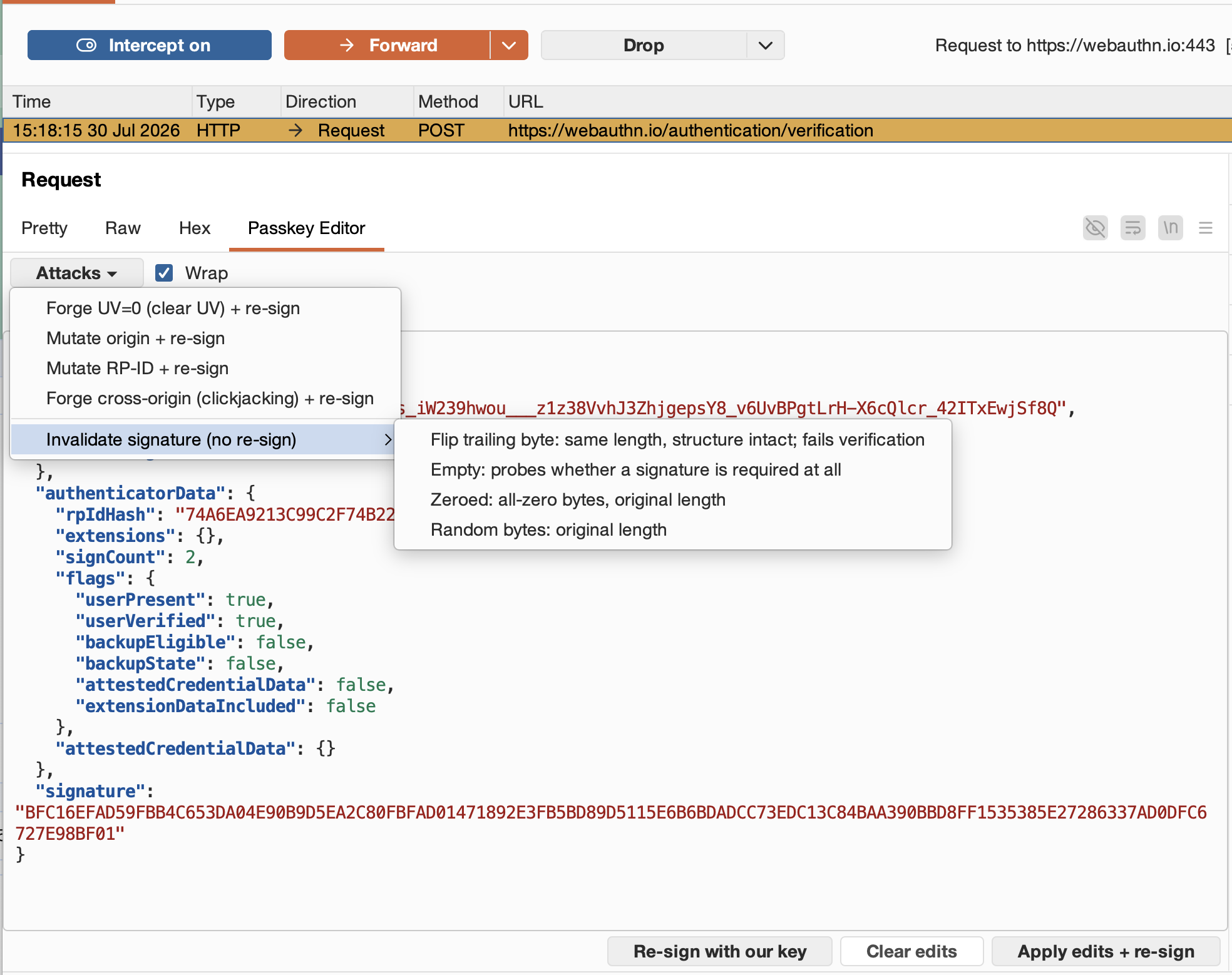Click the "signCount": 2 line
Image resolution: width=1232 pixels, height=975 pixels.
[130, 557]
